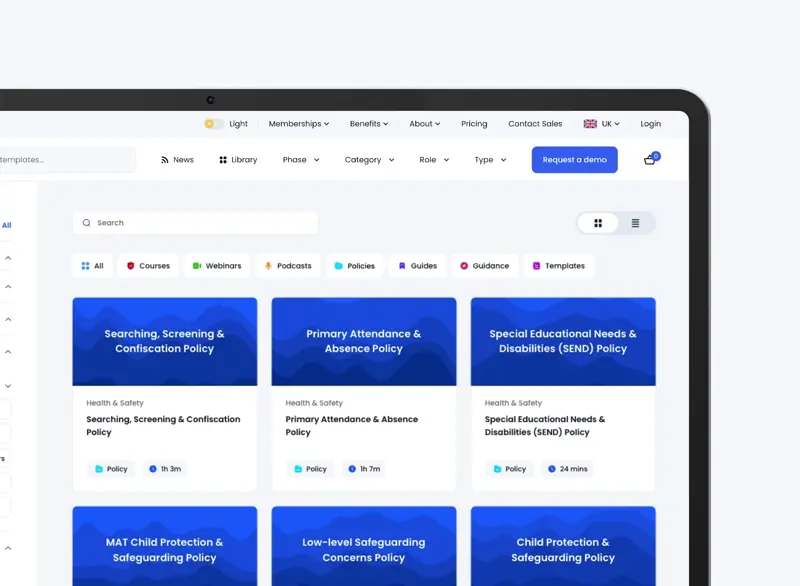Screen dimensions: 800x586
Task: Open the UK region selector
Action: [602, 124]
